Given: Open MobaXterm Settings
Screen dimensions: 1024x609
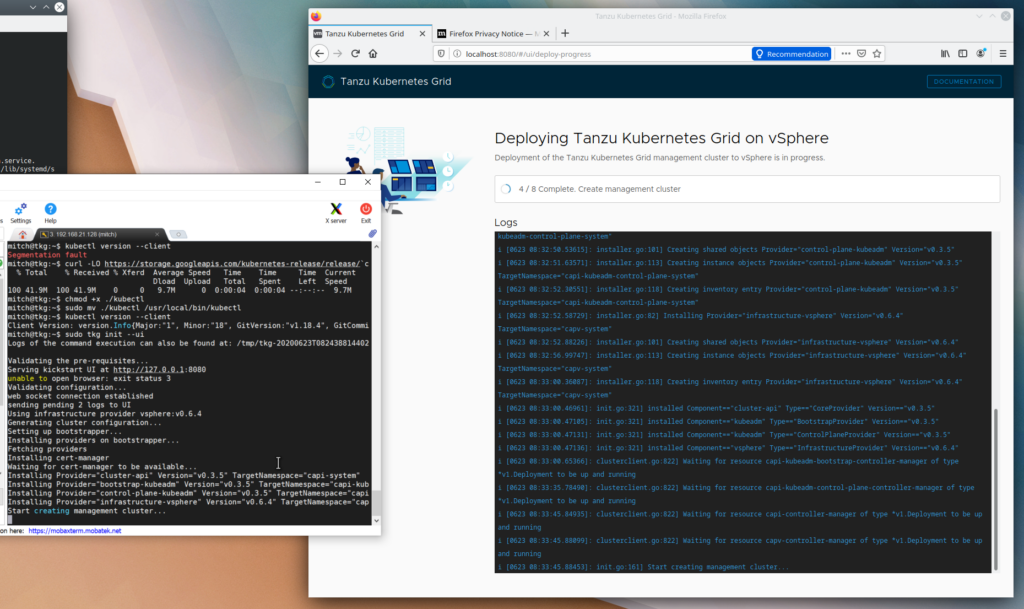Looking at the screenshot, I should coord(20,213).
